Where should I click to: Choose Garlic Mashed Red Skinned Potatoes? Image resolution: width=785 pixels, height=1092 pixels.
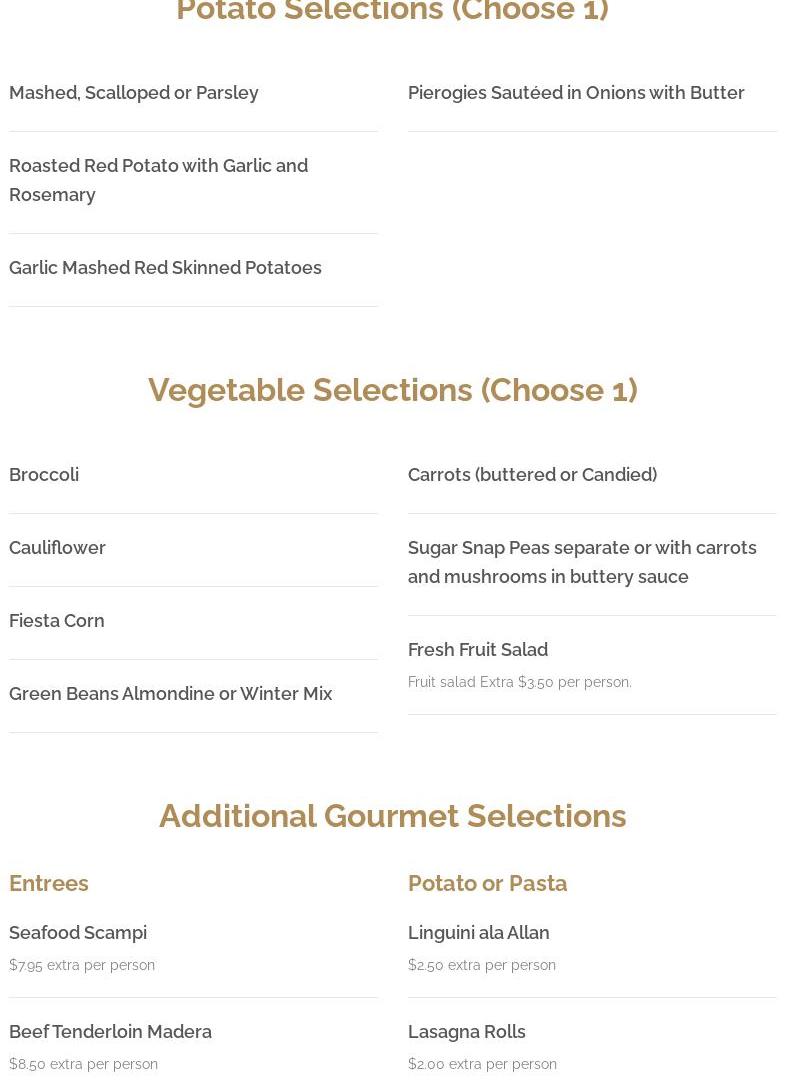[x=165, y=268]
